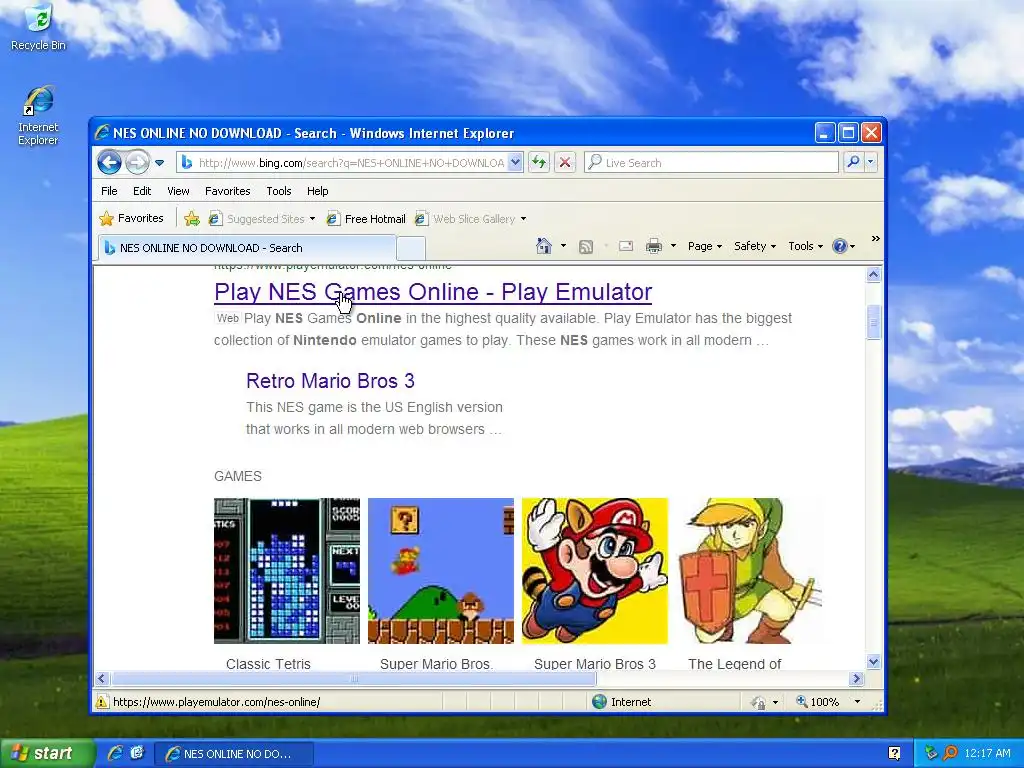Open the Edit menu
The height and width of the screenshot is (768, 1024).
tap(142, 191)
